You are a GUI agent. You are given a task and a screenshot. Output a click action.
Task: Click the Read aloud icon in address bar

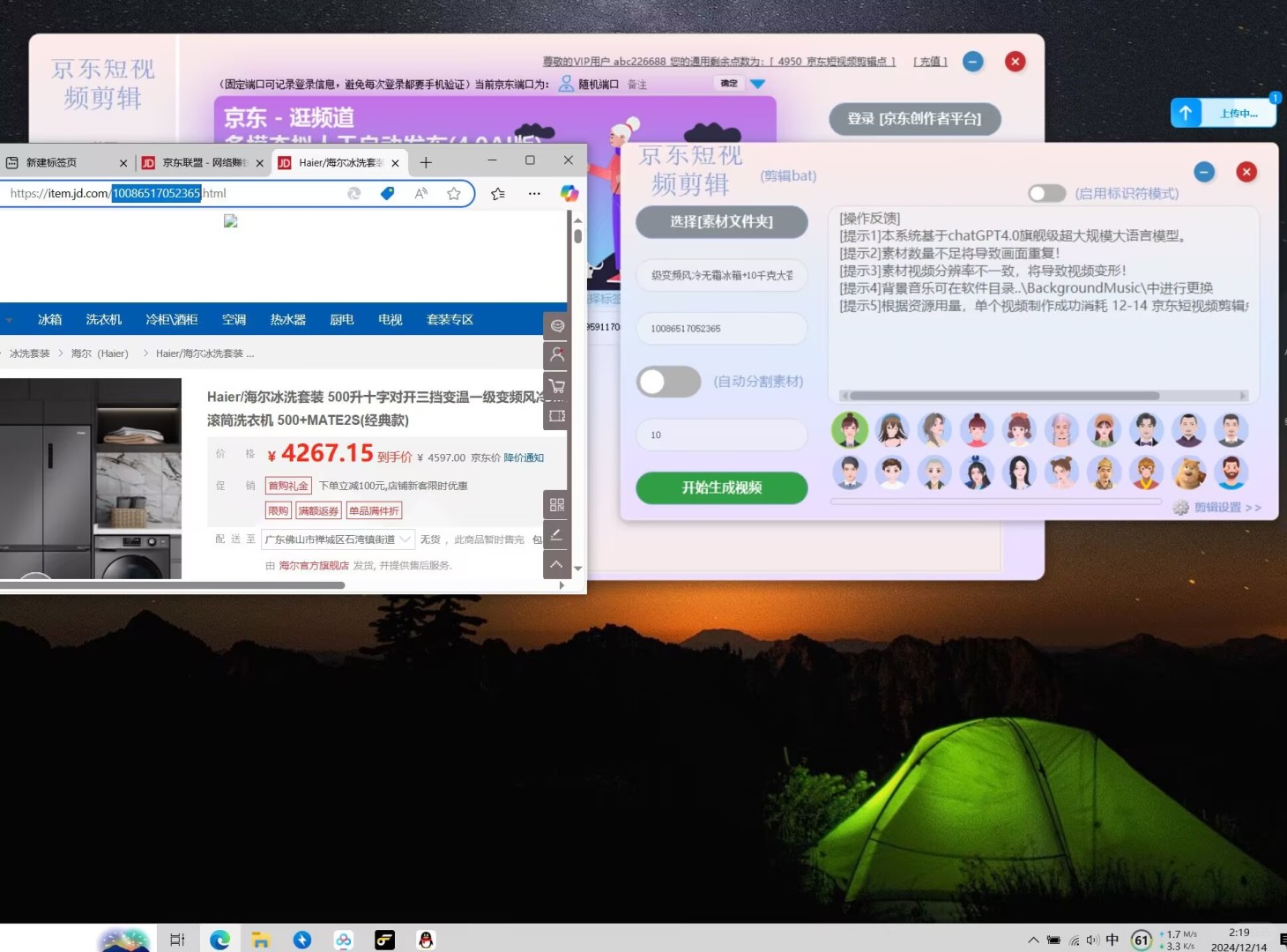point(420,193)
